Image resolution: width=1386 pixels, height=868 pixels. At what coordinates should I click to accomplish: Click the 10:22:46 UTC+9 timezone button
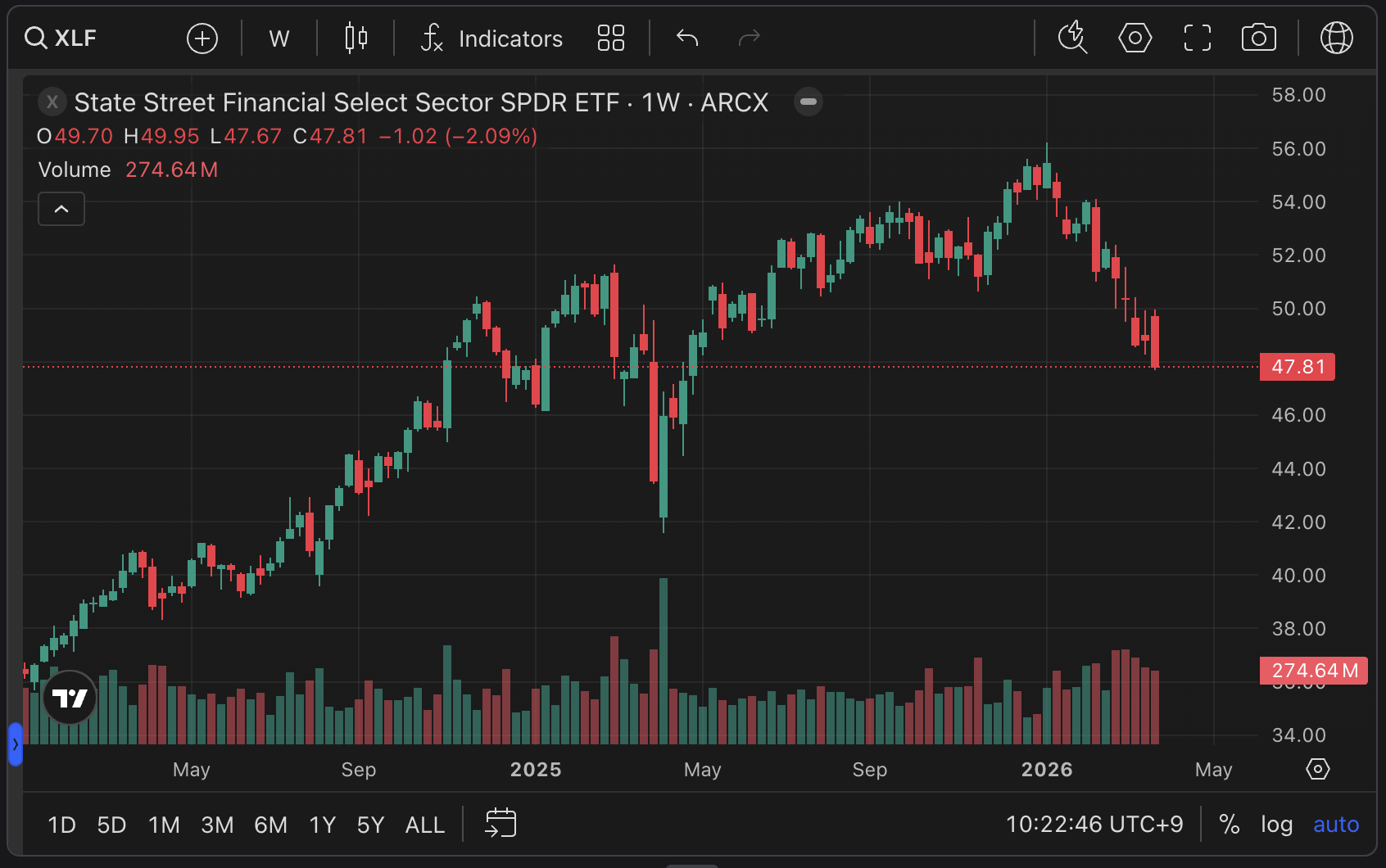pyautogui.click(x=1094, y=825)
